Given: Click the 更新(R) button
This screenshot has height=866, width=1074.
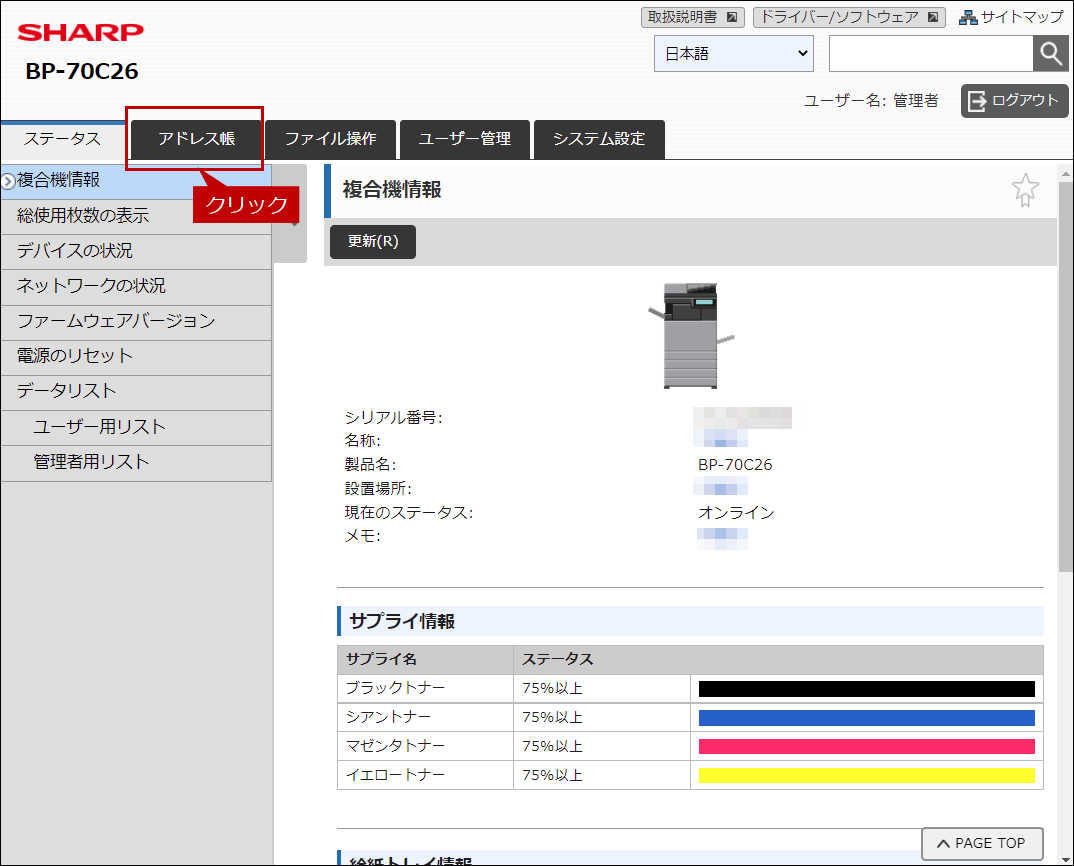Looking at the screenshot, I should point(373,242).
